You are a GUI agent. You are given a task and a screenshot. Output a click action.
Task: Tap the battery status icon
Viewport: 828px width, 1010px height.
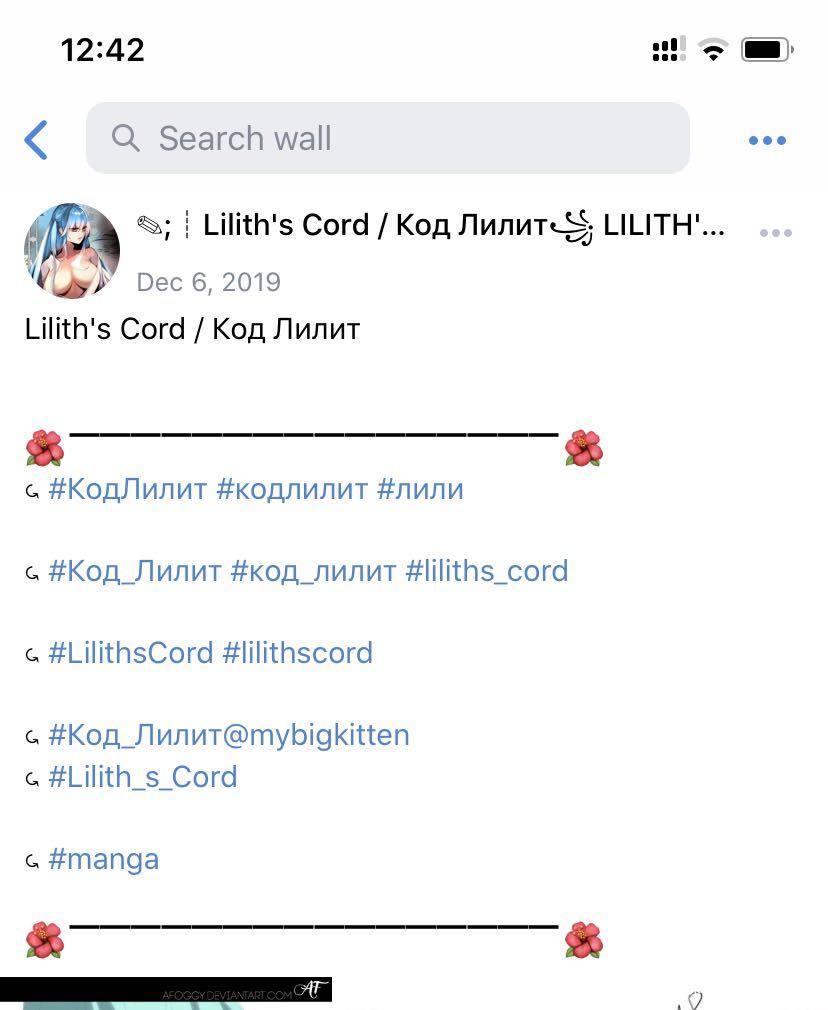[767, 50]
